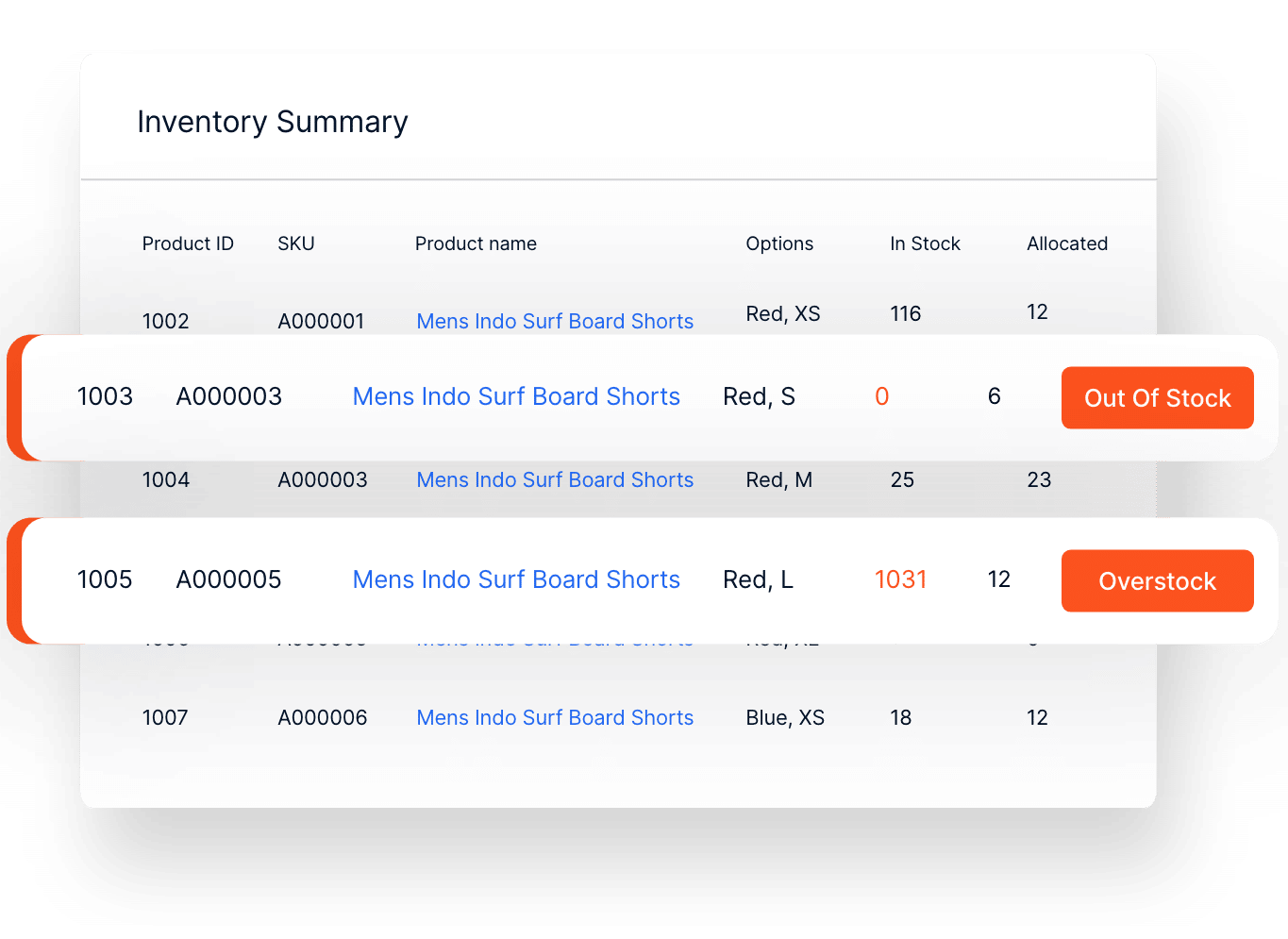Click the Red, M option cell

click(779, 479)
